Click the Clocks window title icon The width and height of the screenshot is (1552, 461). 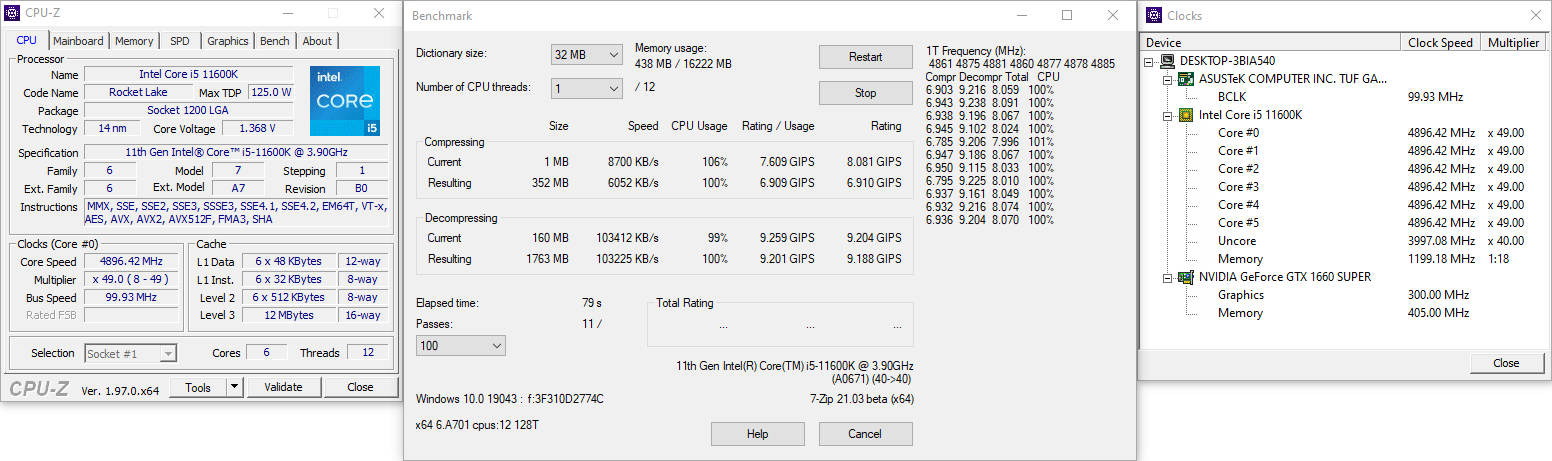(x=1152, y=15)
